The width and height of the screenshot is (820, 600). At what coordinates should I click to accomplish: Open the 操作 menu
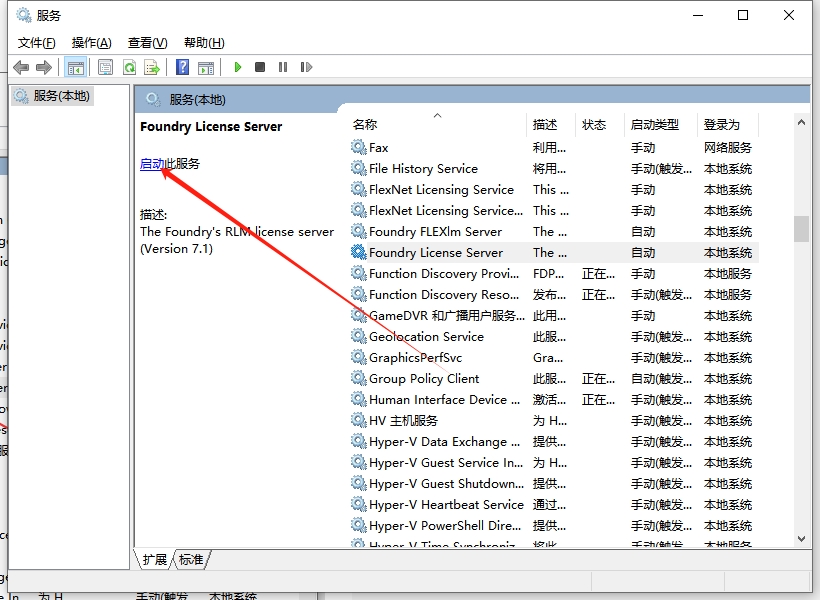pos(92,42)
